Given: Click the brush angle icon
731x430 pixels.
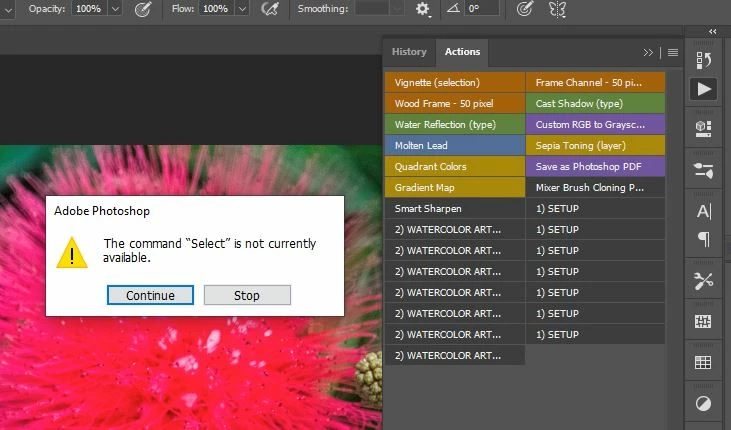Looking at the screenshot, I should tap(453, 8).
